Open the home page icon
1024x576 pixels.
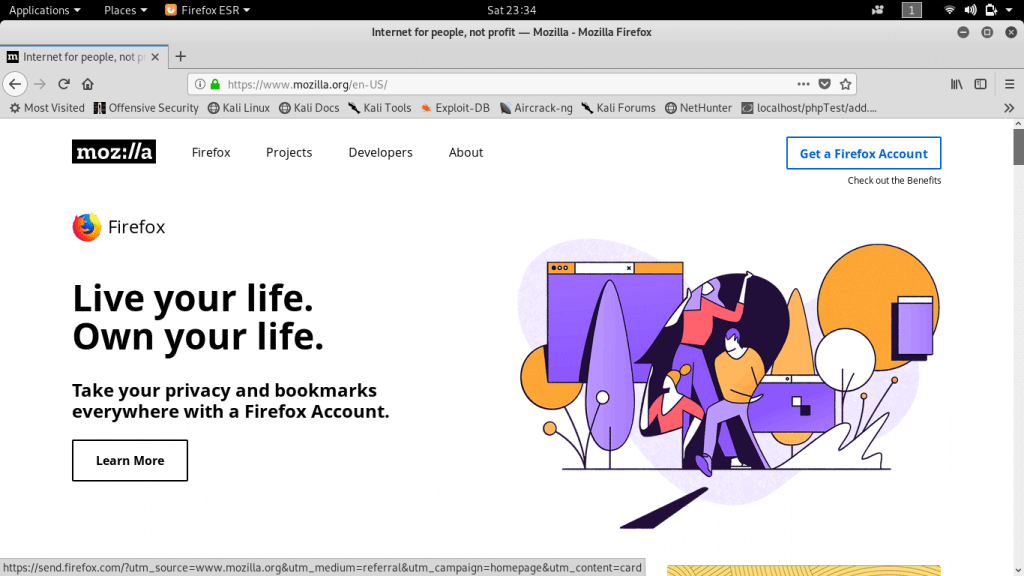pyautogui.click(x=88, y=84)
